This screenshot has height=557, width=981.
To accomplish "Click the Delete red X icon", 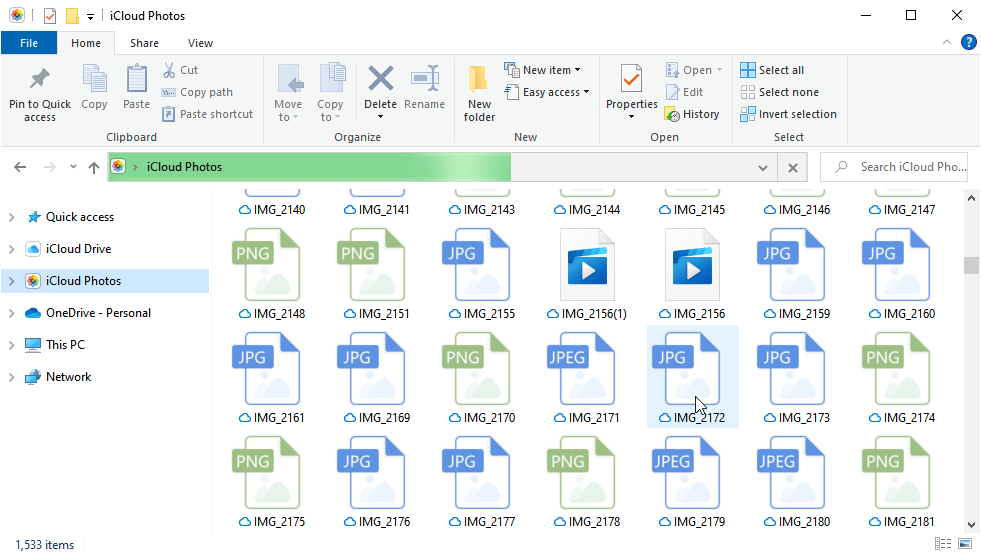I will [380, 79].
